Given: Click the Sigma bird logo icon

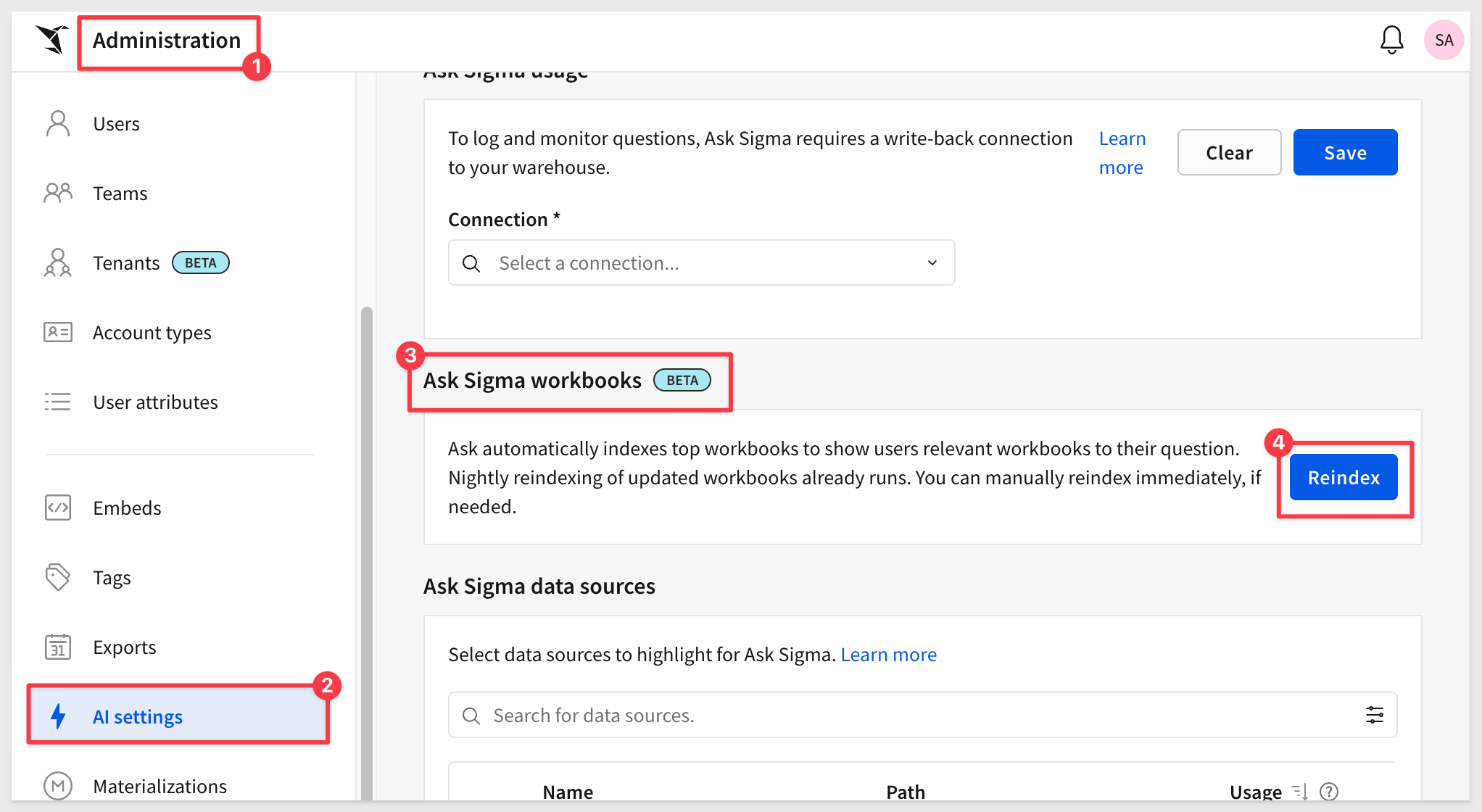Looking at the screenshot, I should 52,39.
